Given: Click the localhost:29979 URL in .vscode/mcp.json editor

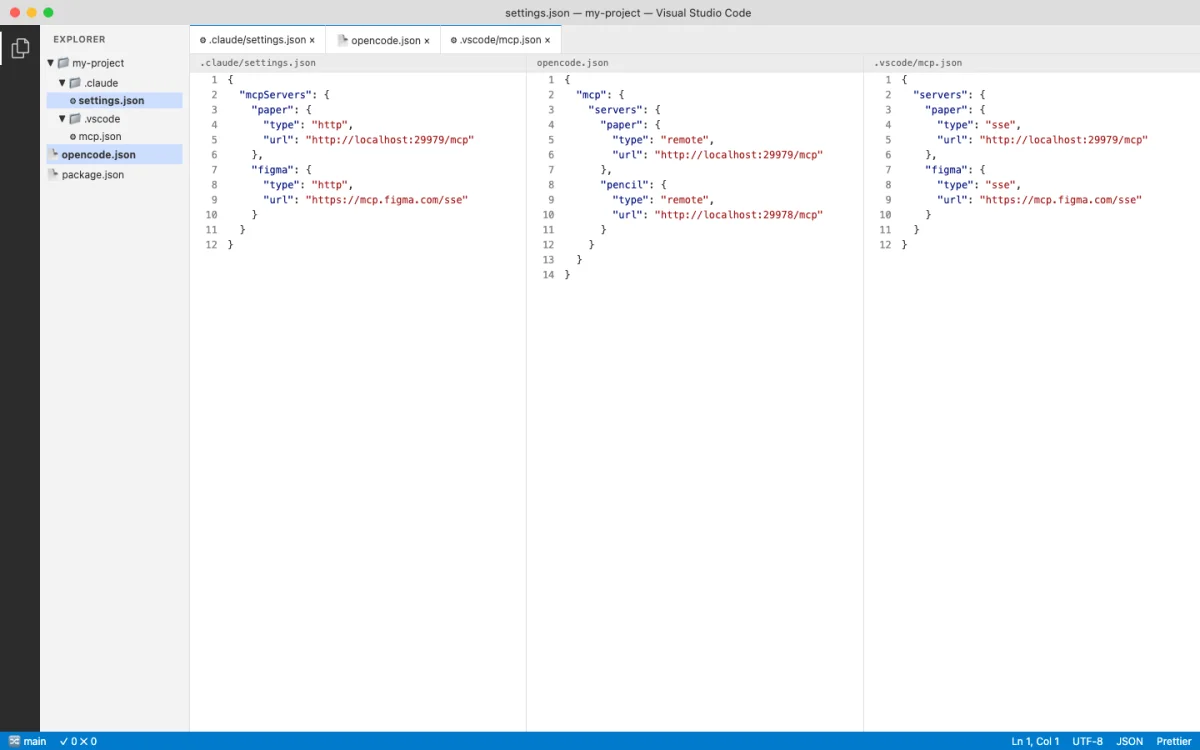Looking at the screenshot, I should (1063, 140).
